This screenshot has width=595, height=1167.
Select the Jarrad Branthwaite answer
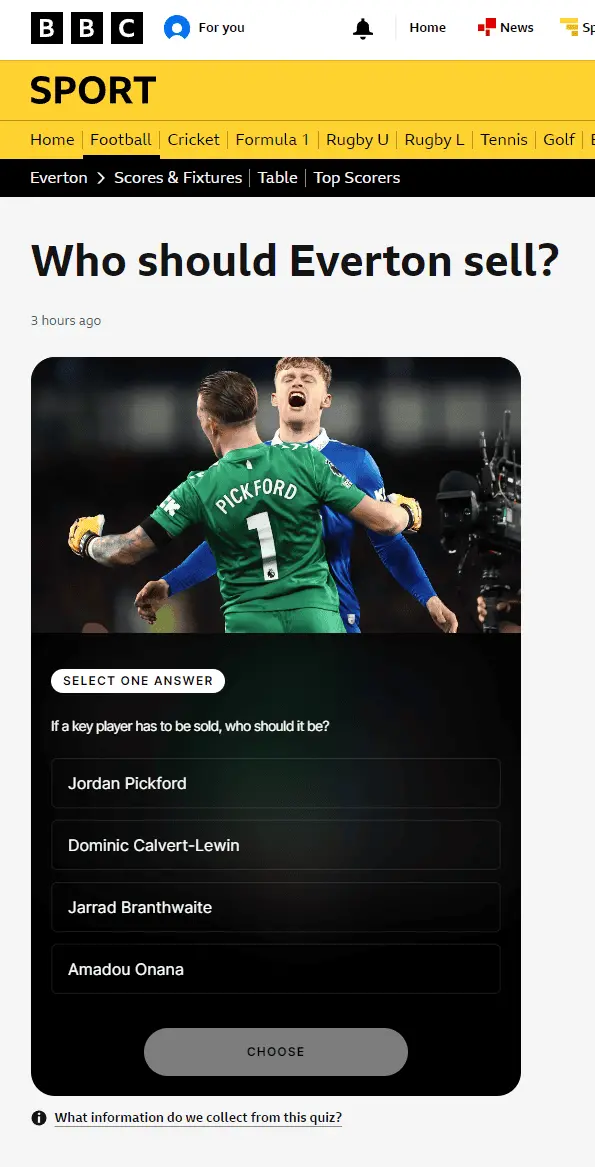pyautogui.click(x=276, y=907)
